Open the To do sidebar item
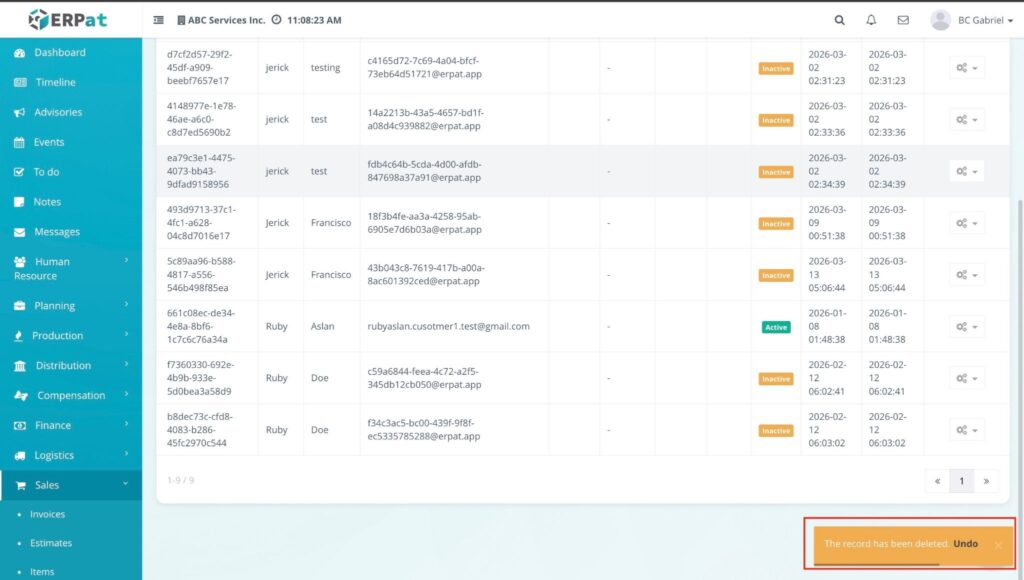Viewport: 1024px width, 580px height. (x=46, y=172)
